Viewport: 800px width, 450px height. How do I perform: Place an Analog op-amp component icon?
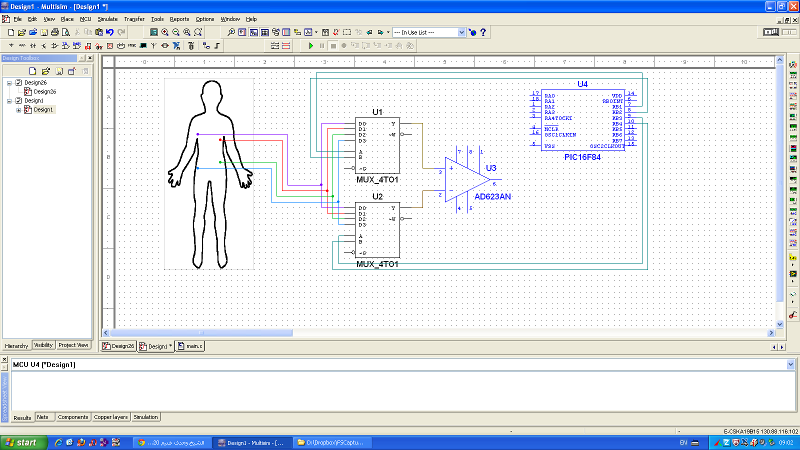[x=55, y=46]
